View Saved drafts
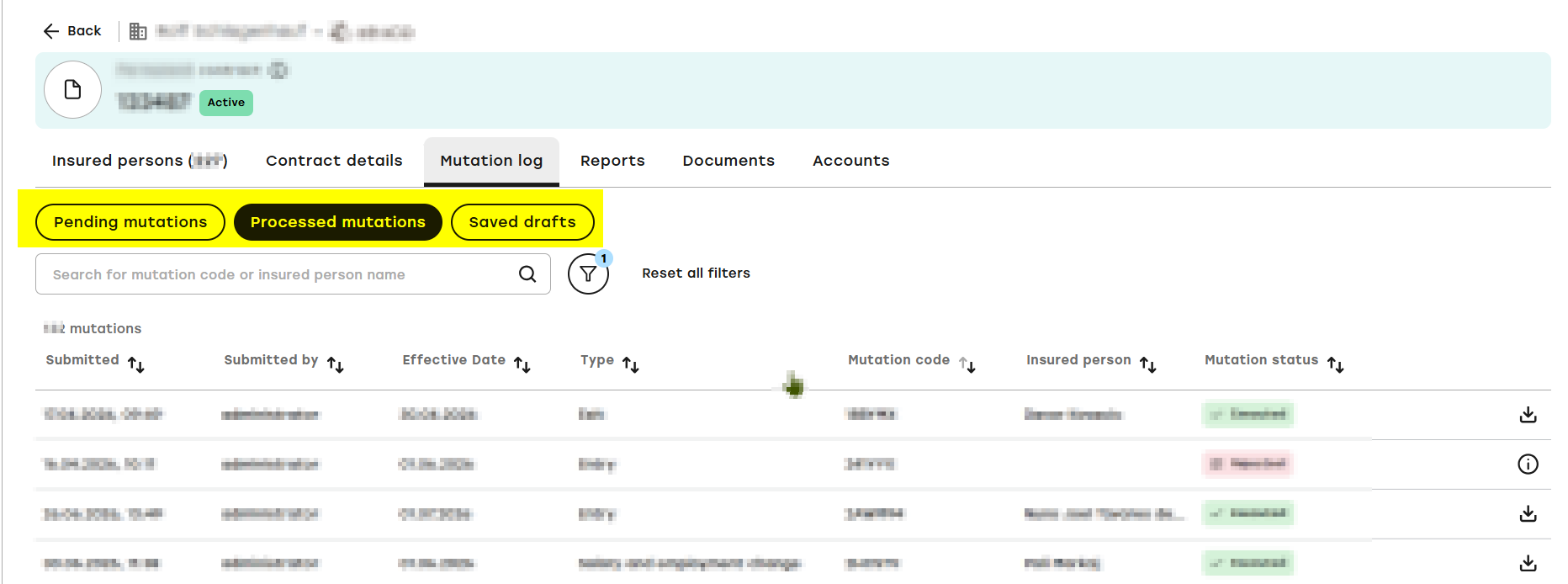This screenshot has height=584, width=1568. click(522, 222)
